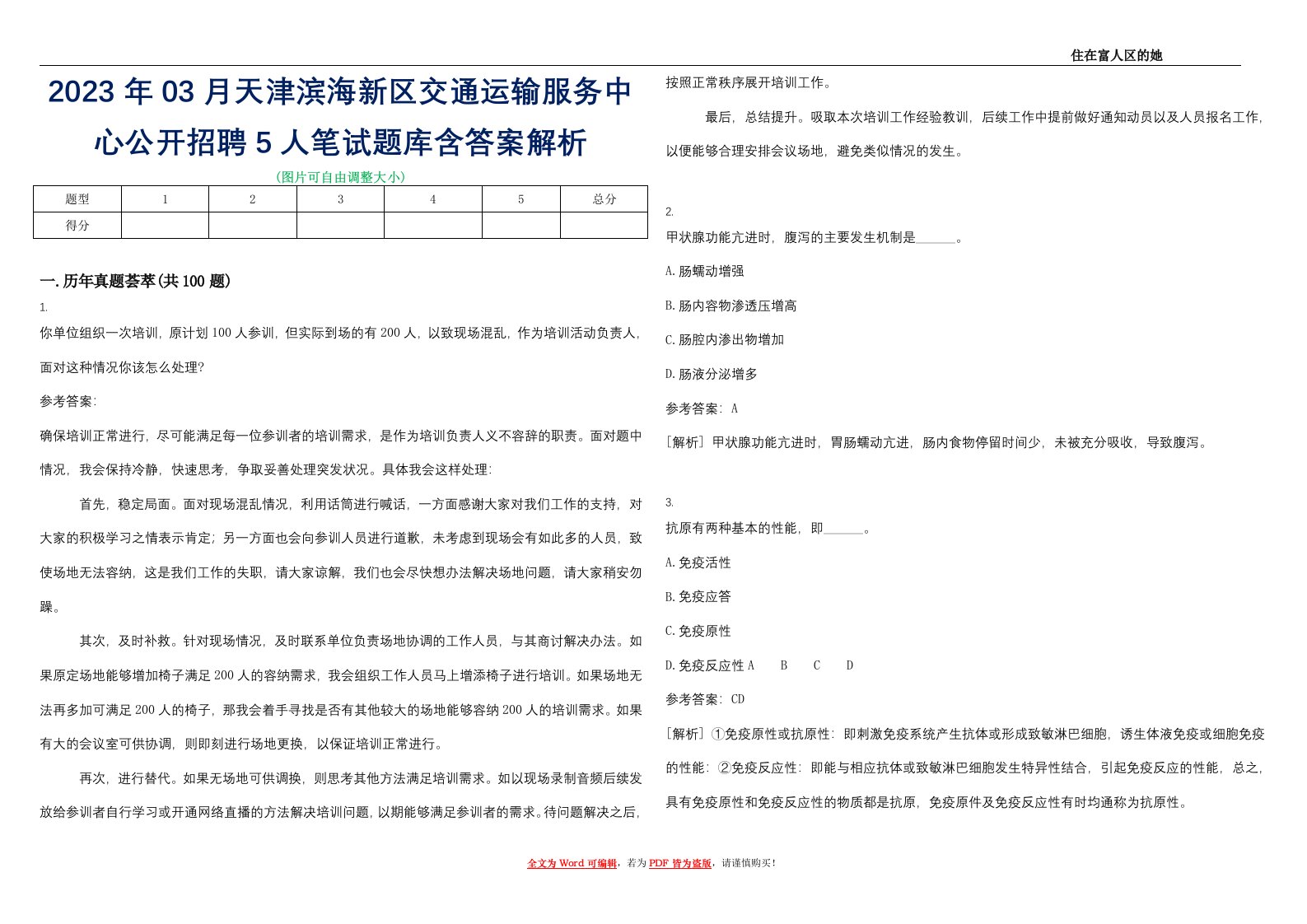Viewport: 1307px width, 924px height.
Task: Click the paragraph starting "最后, 总结提升"
Action: tap(964, 134)
